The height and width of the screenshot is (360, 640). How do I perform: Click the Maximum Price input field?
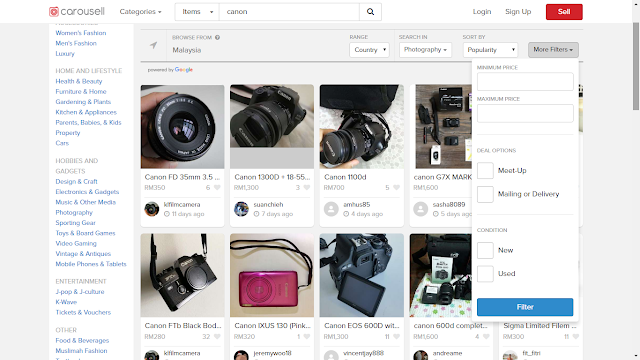525,113
